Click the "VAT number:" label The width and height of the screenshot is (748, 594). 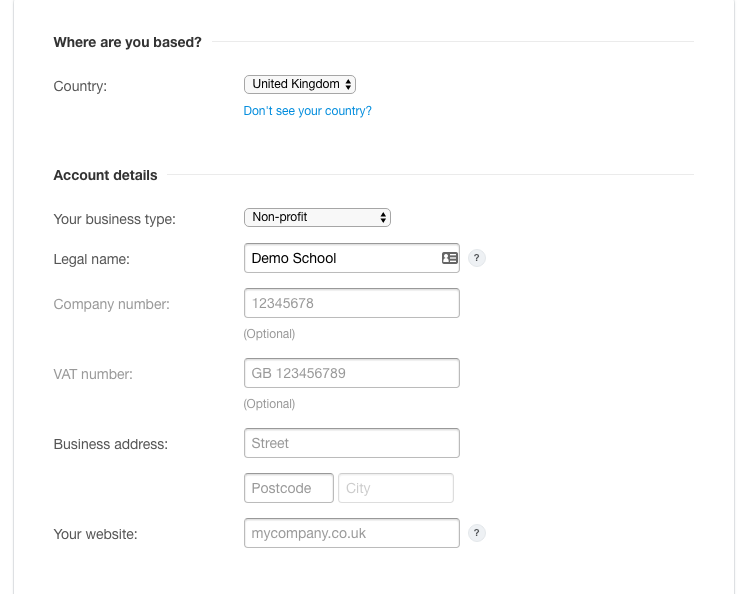[x=93, y=374]
